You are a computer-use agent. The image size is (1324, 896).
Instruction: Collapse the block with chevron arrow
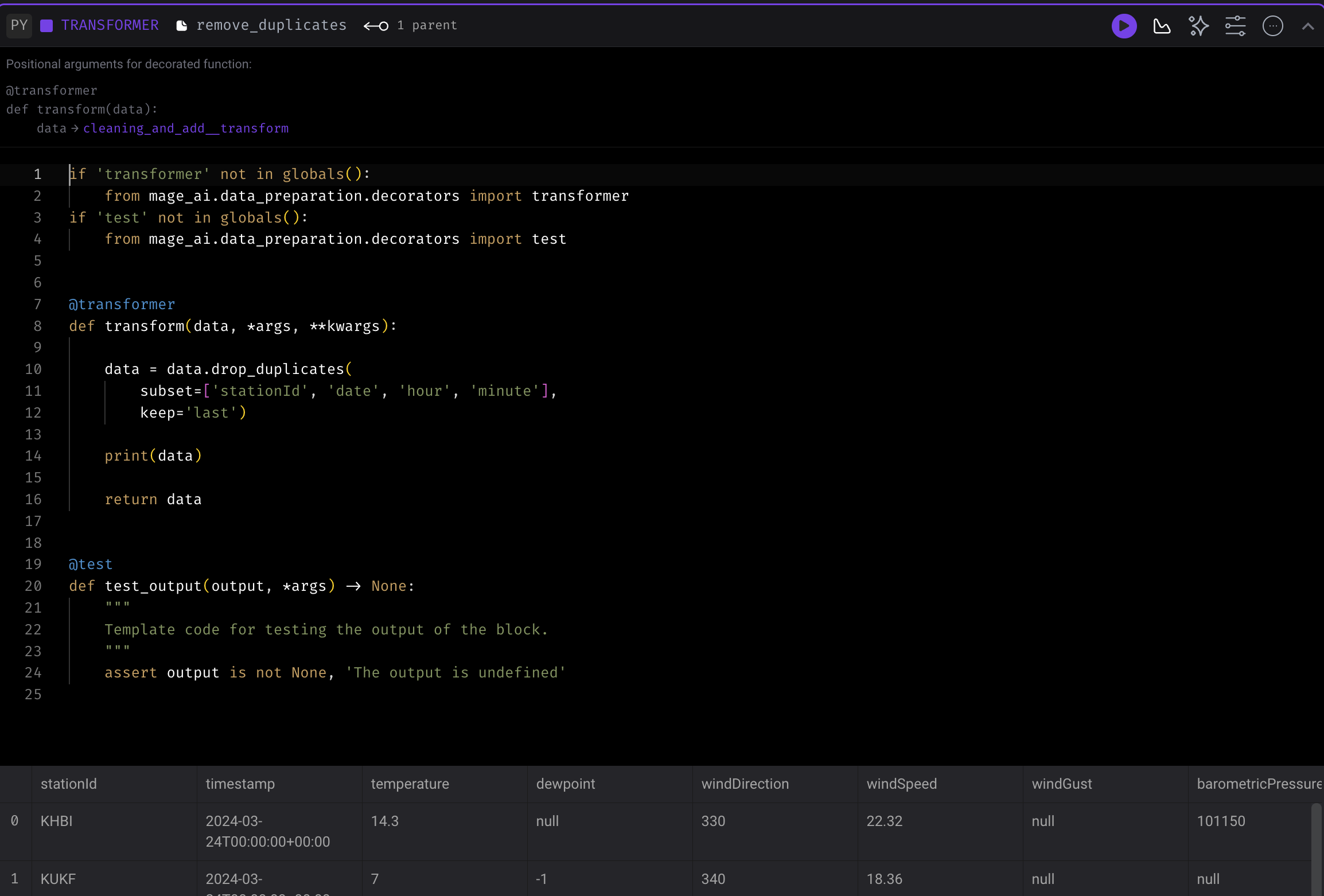point(1307,26)
